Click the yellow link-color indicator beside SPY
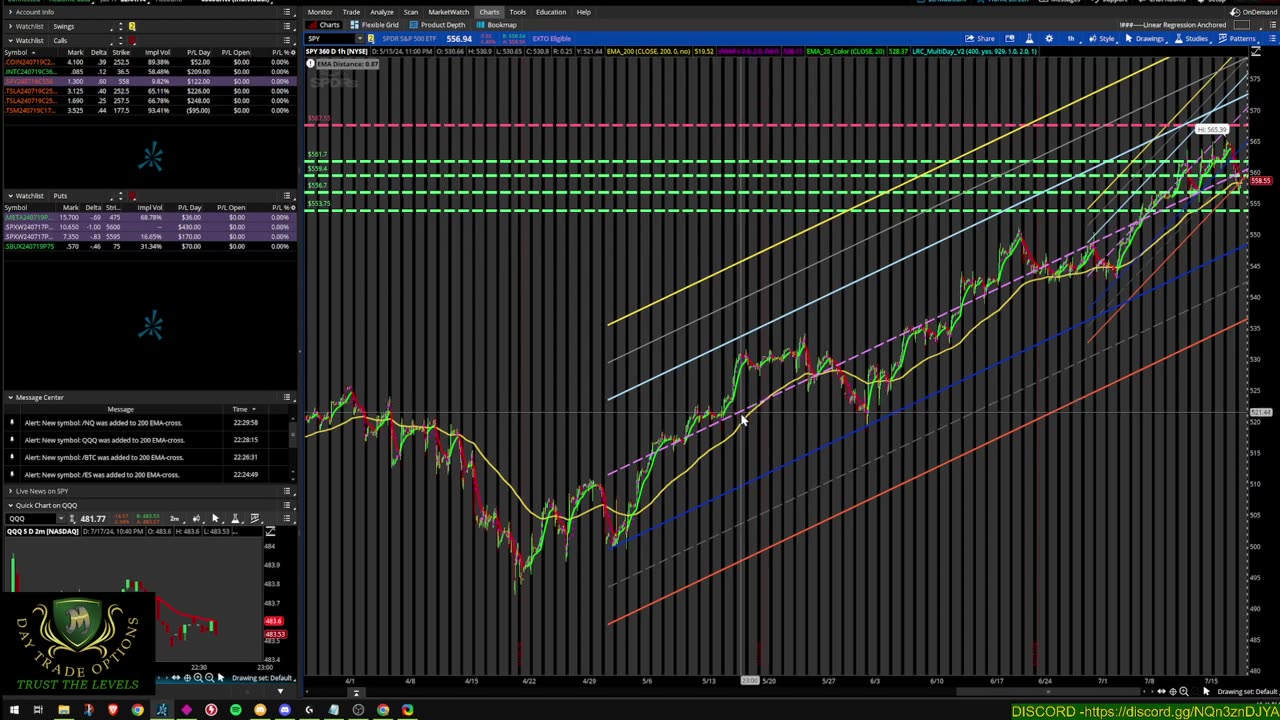The height and width of the screenshot is (720, 1280). (371, 38)
